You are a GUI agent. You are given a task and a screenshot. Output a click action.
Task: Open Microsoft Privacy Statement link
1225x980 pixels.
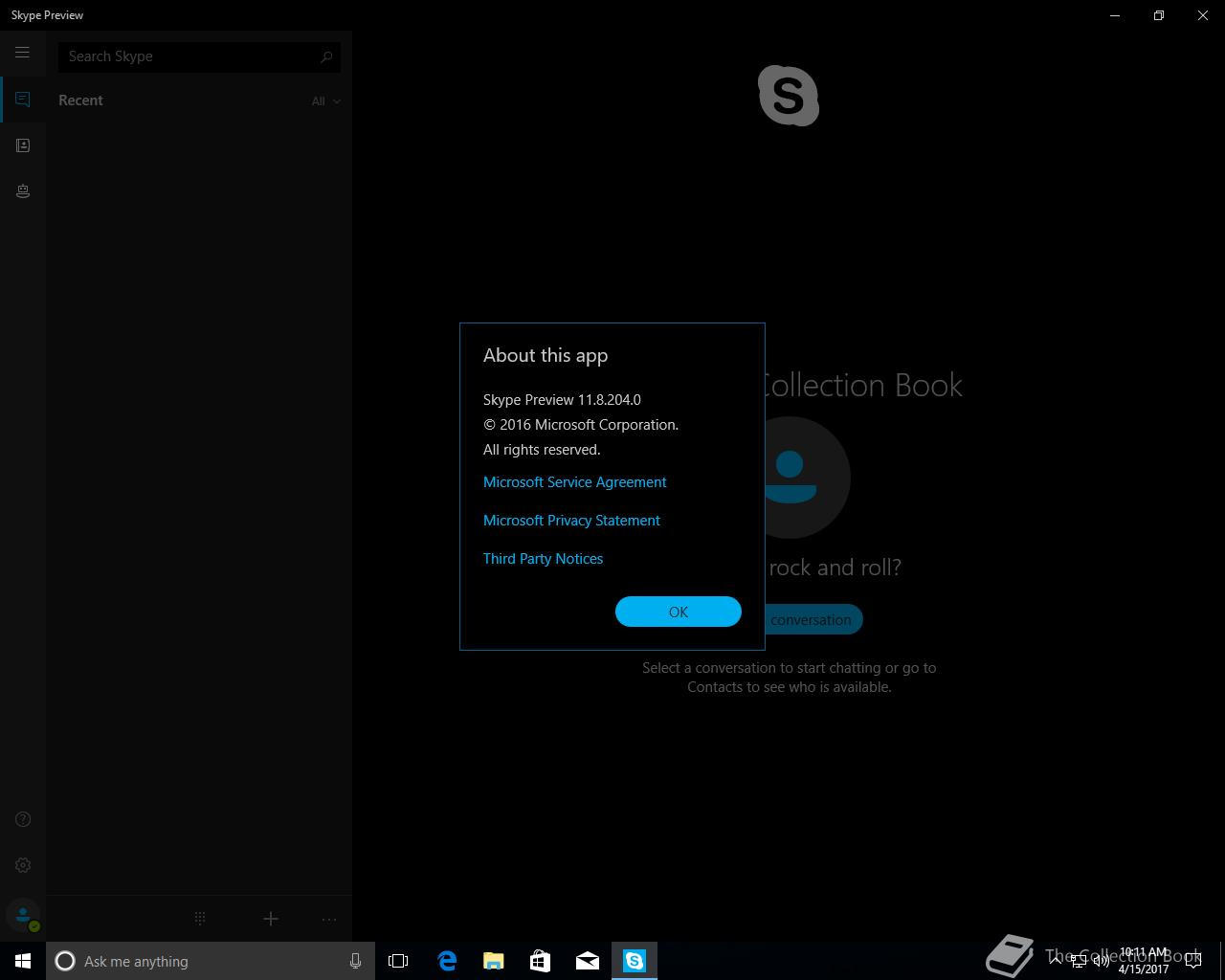coord(571,521)
